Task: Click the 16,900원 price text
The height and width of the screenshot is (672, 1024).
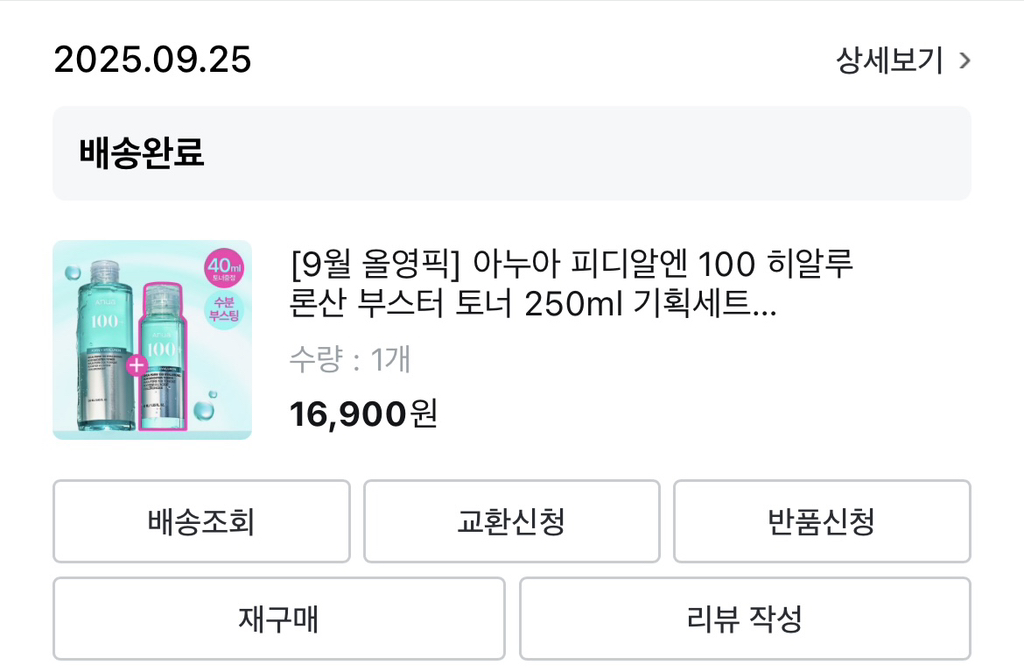Action: [x=363, y=412]
